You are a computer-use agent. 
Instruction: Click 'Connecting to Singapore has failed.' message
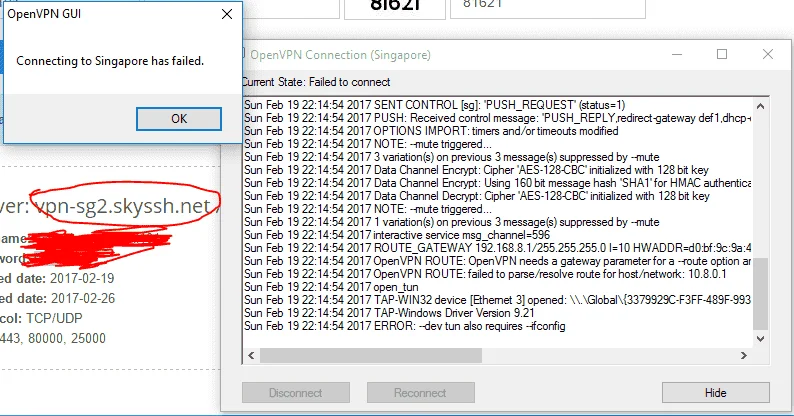tap(110, 61)
